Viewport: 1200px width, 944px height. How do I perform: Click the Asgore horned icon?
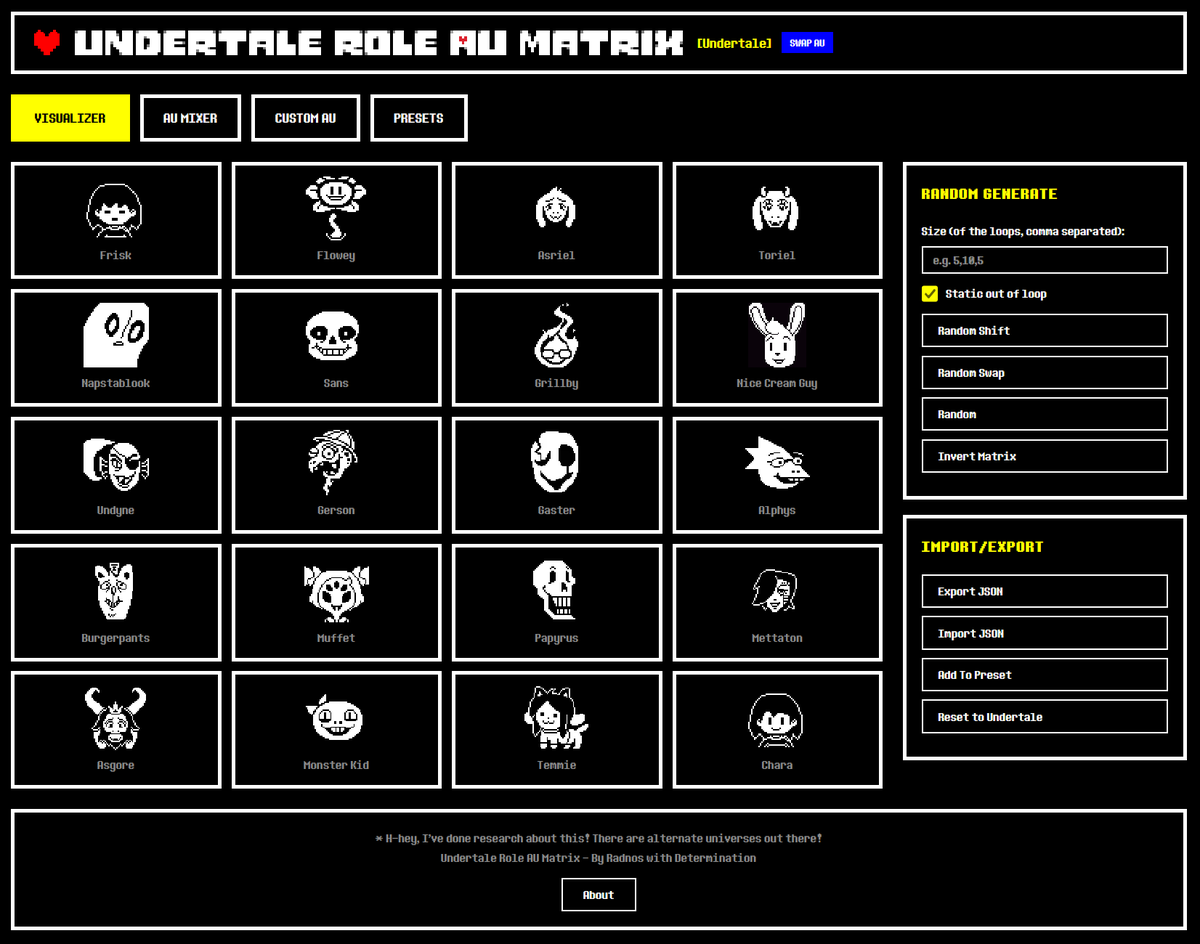[x=115, y=719]
